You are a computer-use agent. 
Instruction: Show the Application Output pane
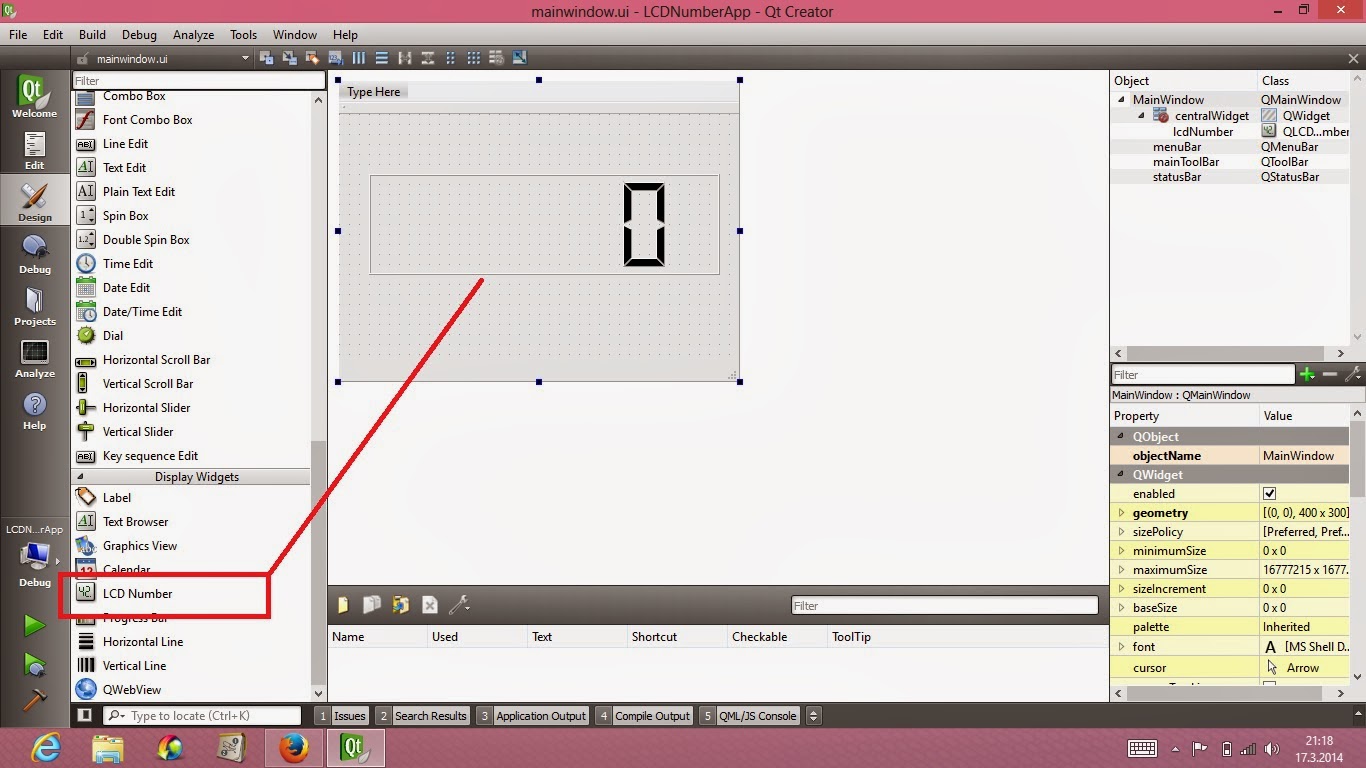(x=532, y=715)
